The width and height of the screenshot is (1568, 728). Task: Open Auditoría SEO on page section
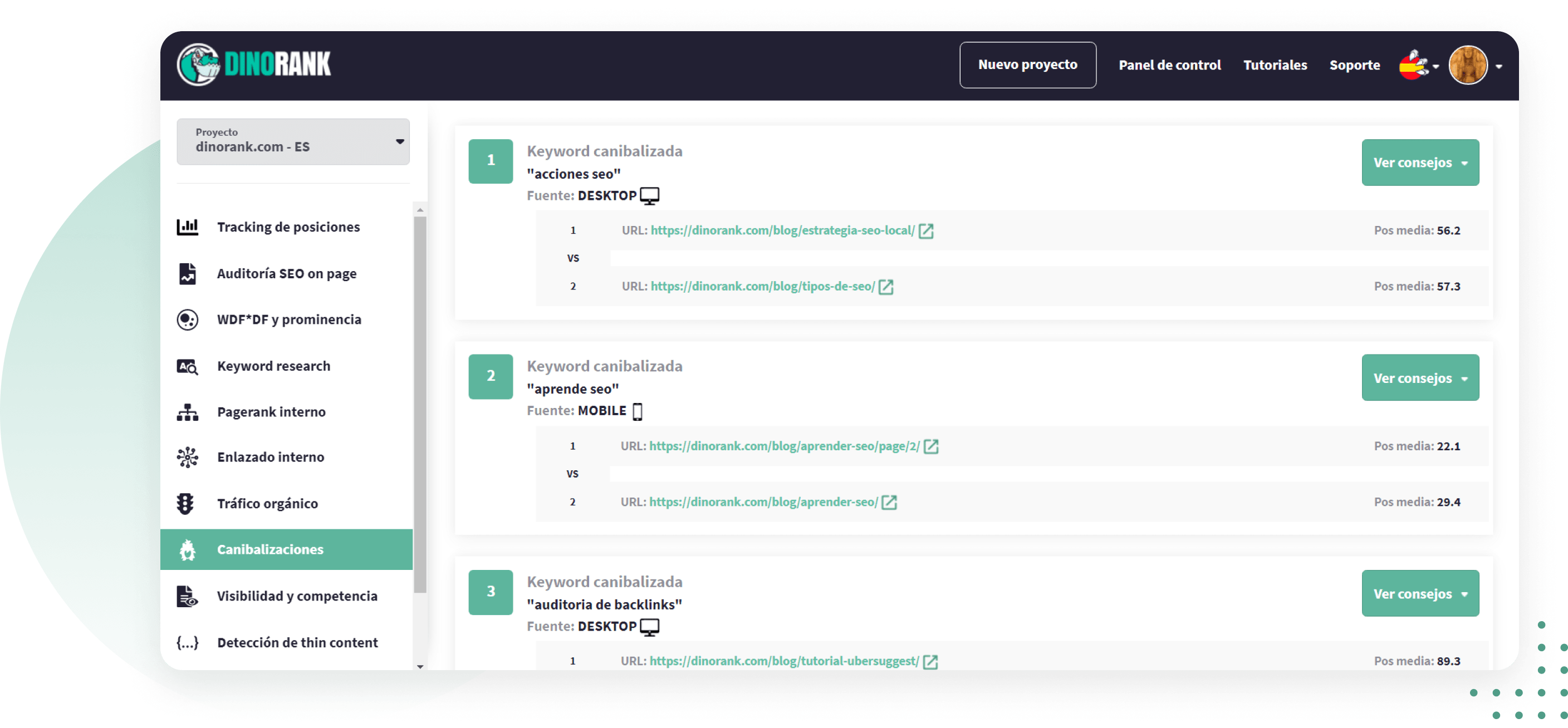287,274
